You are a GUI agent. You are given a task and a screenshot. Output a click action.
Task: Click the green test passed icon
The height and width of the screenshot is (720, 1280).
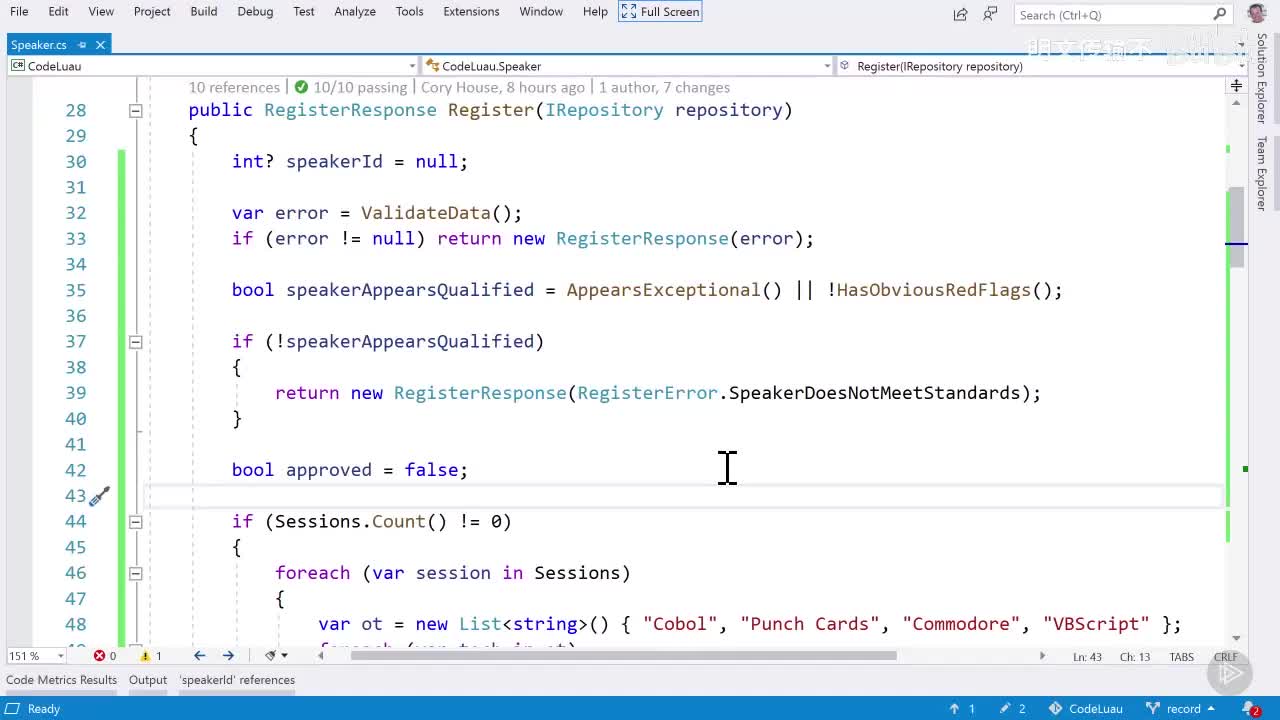tap(302, 87)
